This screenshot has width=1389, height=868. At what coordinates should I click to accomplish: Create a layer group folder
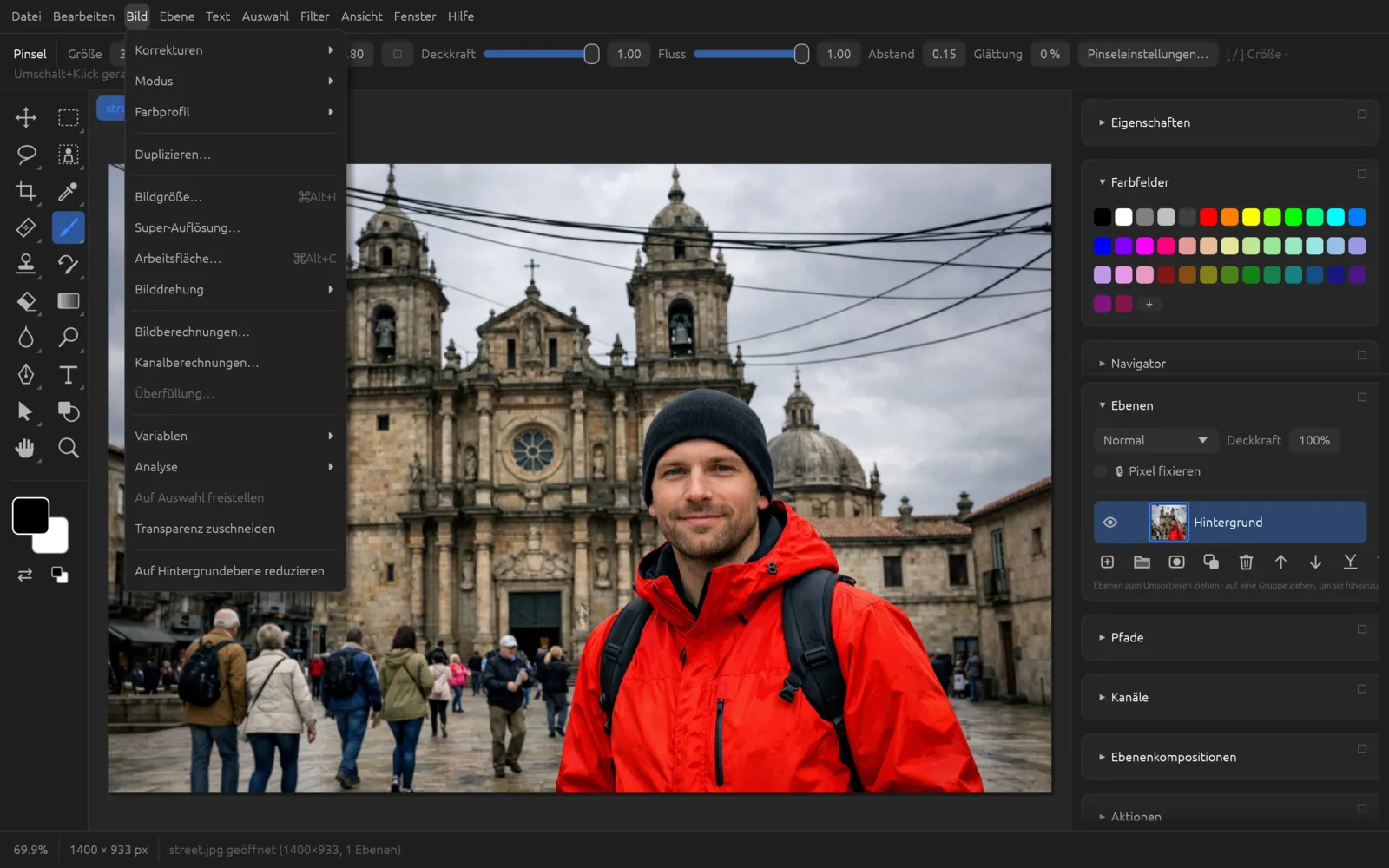pos(1142,562)
